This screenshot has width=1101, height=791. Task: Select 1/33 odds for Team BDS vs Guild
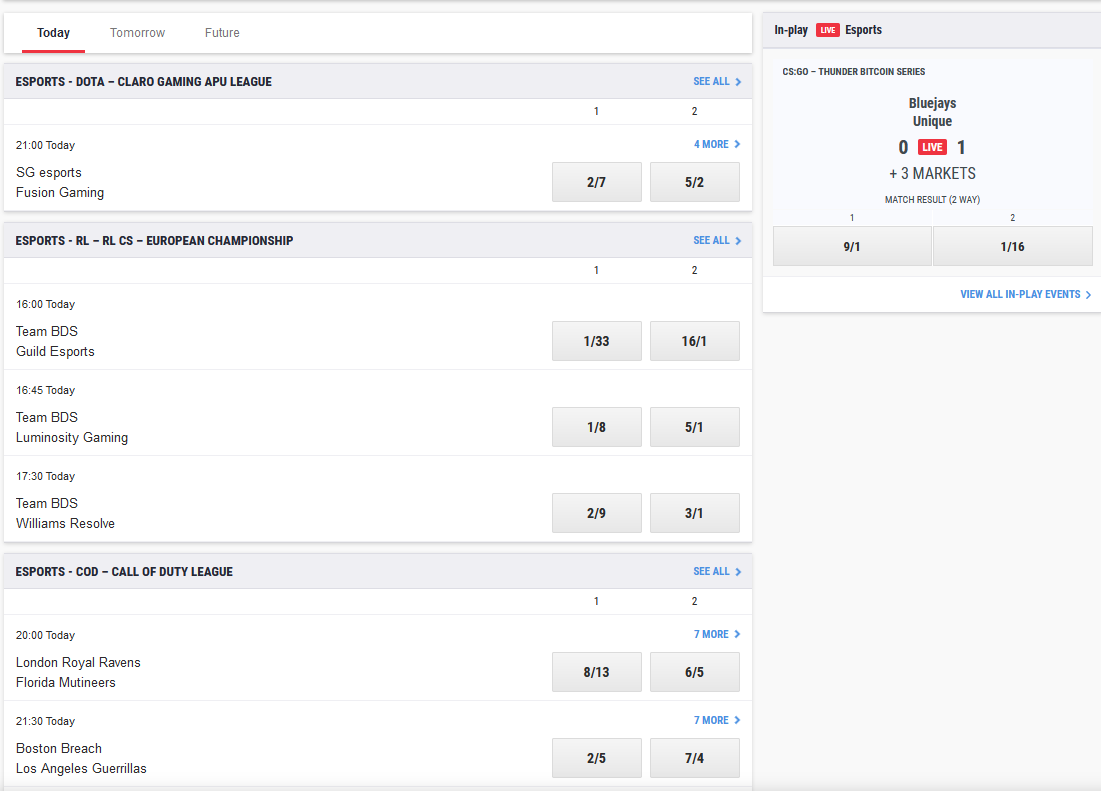point(596,341)
